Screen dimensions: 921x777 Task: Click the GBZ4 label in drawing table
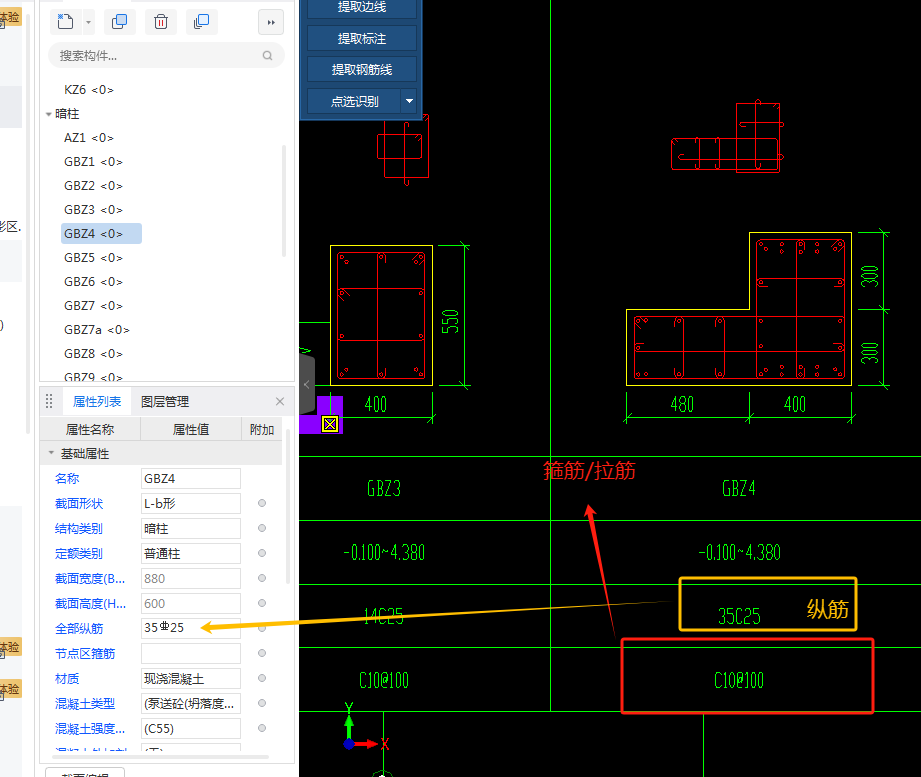click(x=739, y=489)
